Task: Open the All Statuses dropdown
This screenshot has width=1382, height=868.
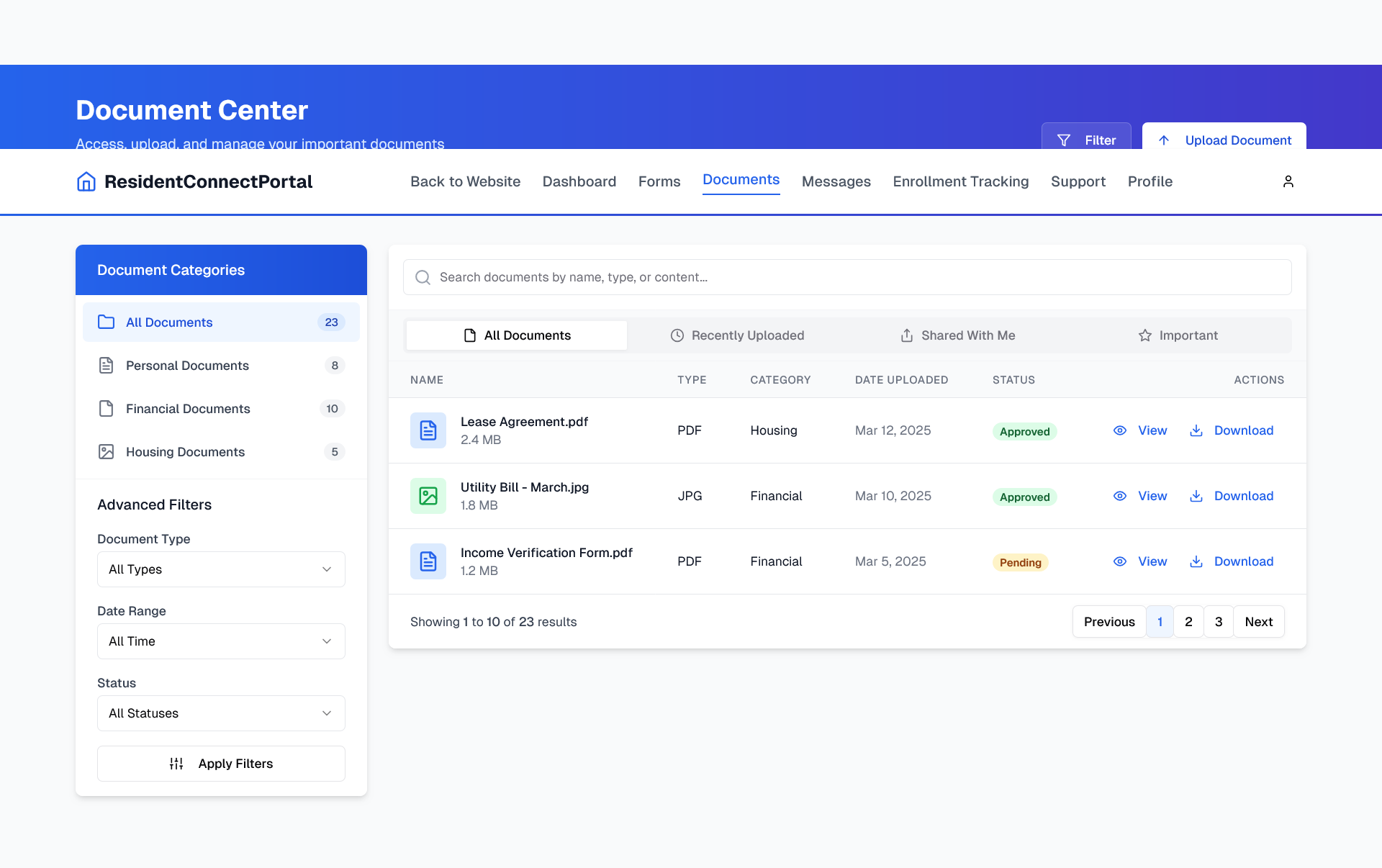Action: 221,713
